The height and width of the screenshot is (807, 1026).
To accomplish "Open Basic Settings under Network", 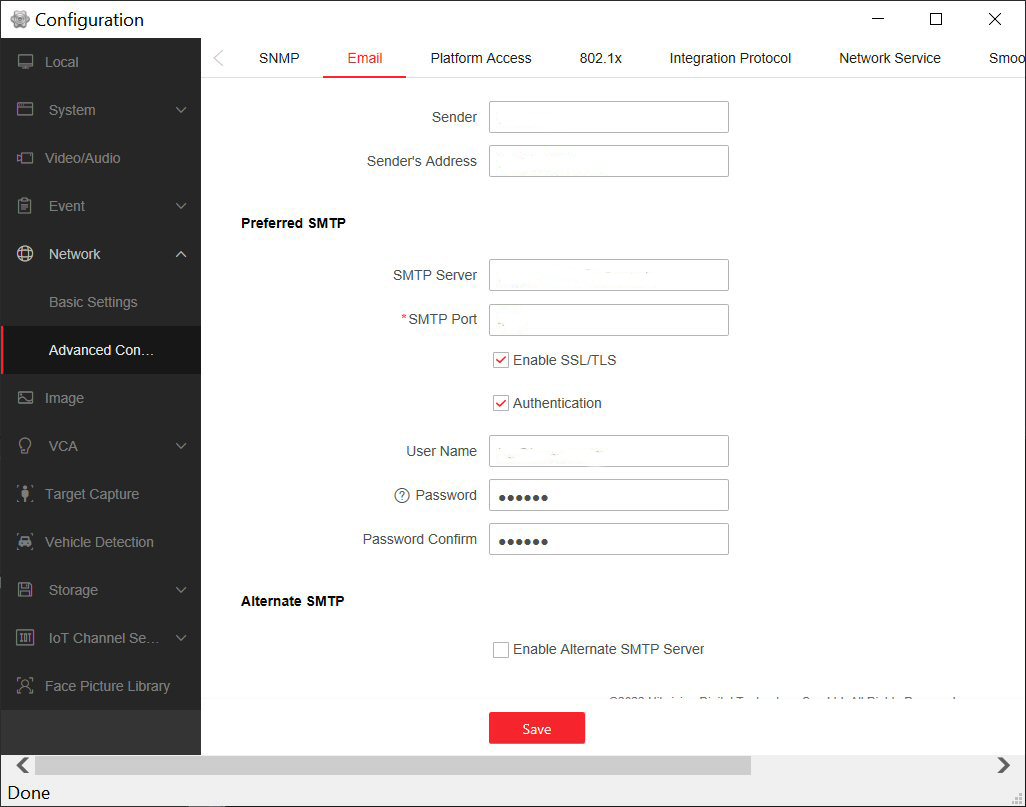I will tap(93, 302).
